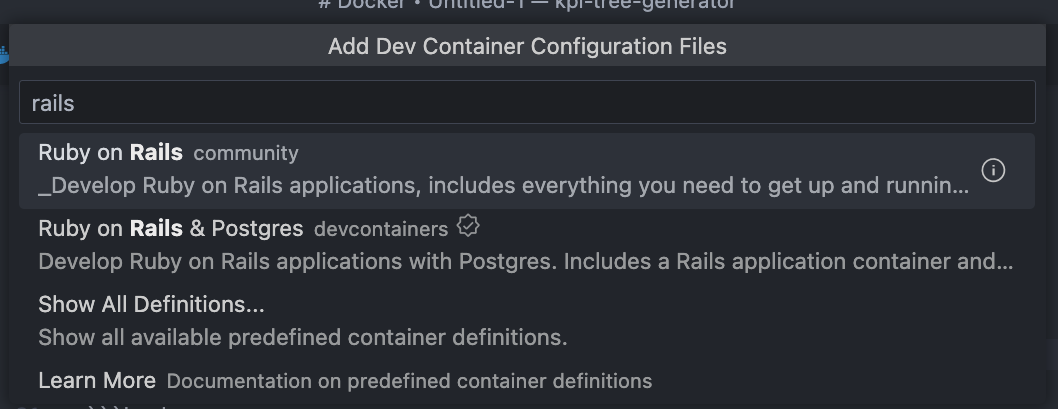Click the empty area right of "rails" query
Screen dimensions: 1058x409
coord(600,103)
